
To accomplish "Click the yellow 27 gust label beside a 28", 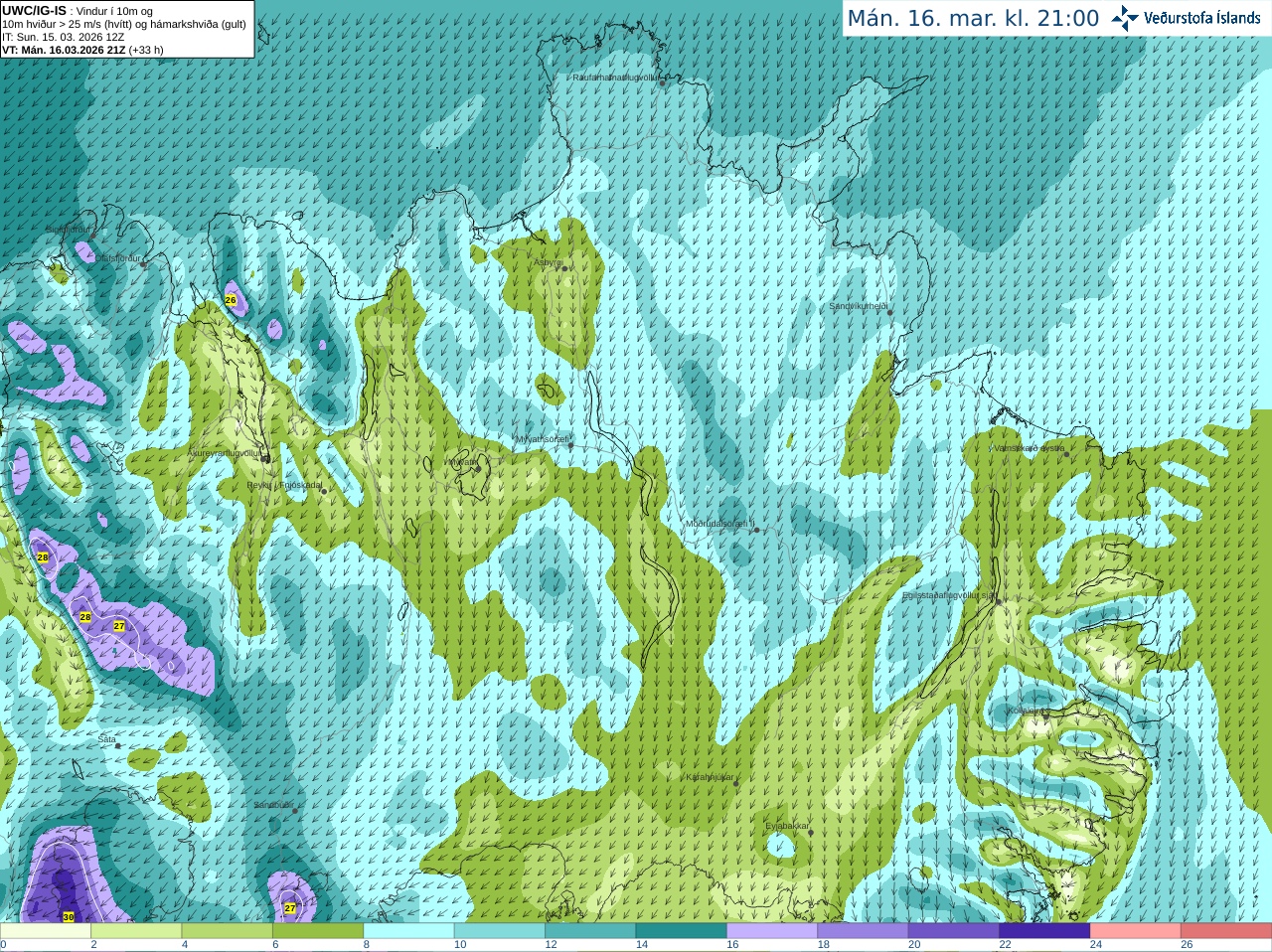I will (119, 626).
